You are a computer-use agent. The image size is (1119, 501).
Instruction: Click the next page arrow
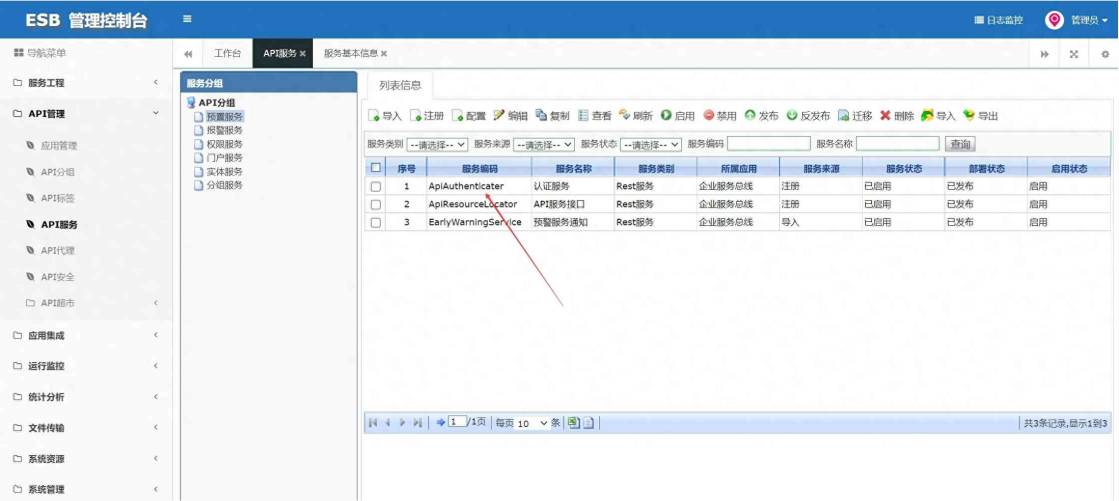(402, 422)
